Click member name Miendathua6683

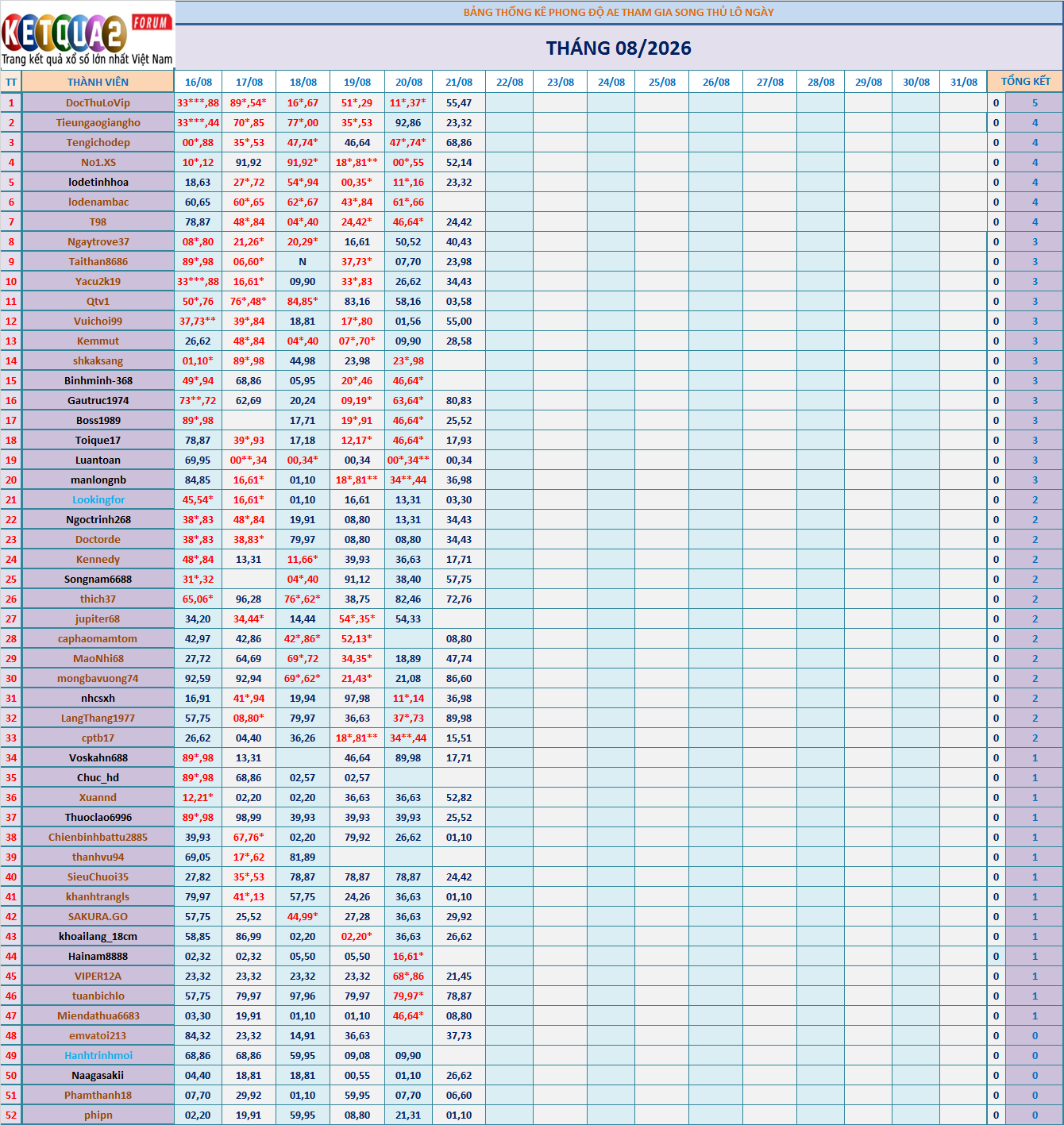98,1015
